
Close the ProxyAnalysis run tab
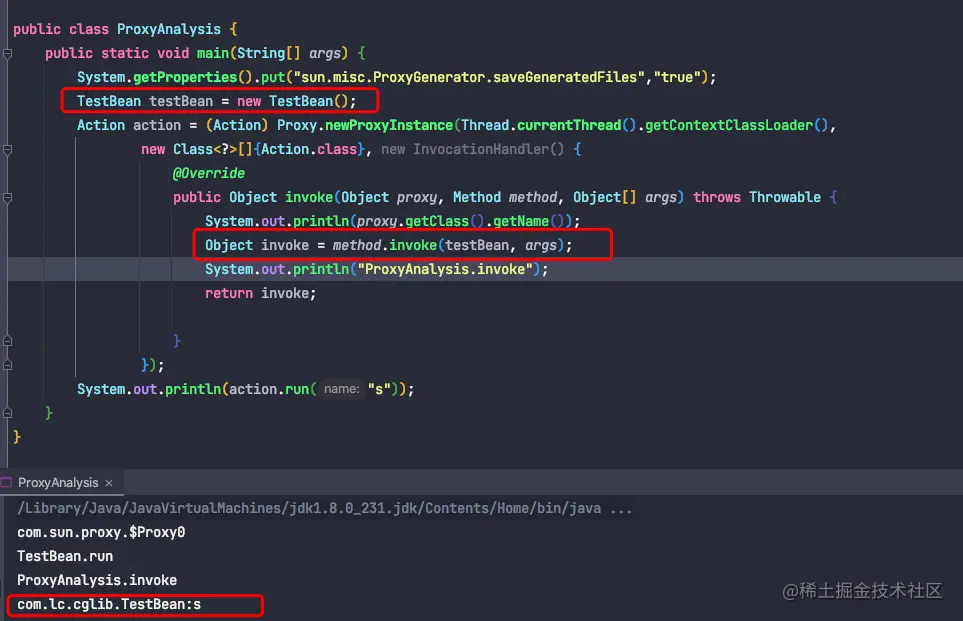(x=109, y=483)
